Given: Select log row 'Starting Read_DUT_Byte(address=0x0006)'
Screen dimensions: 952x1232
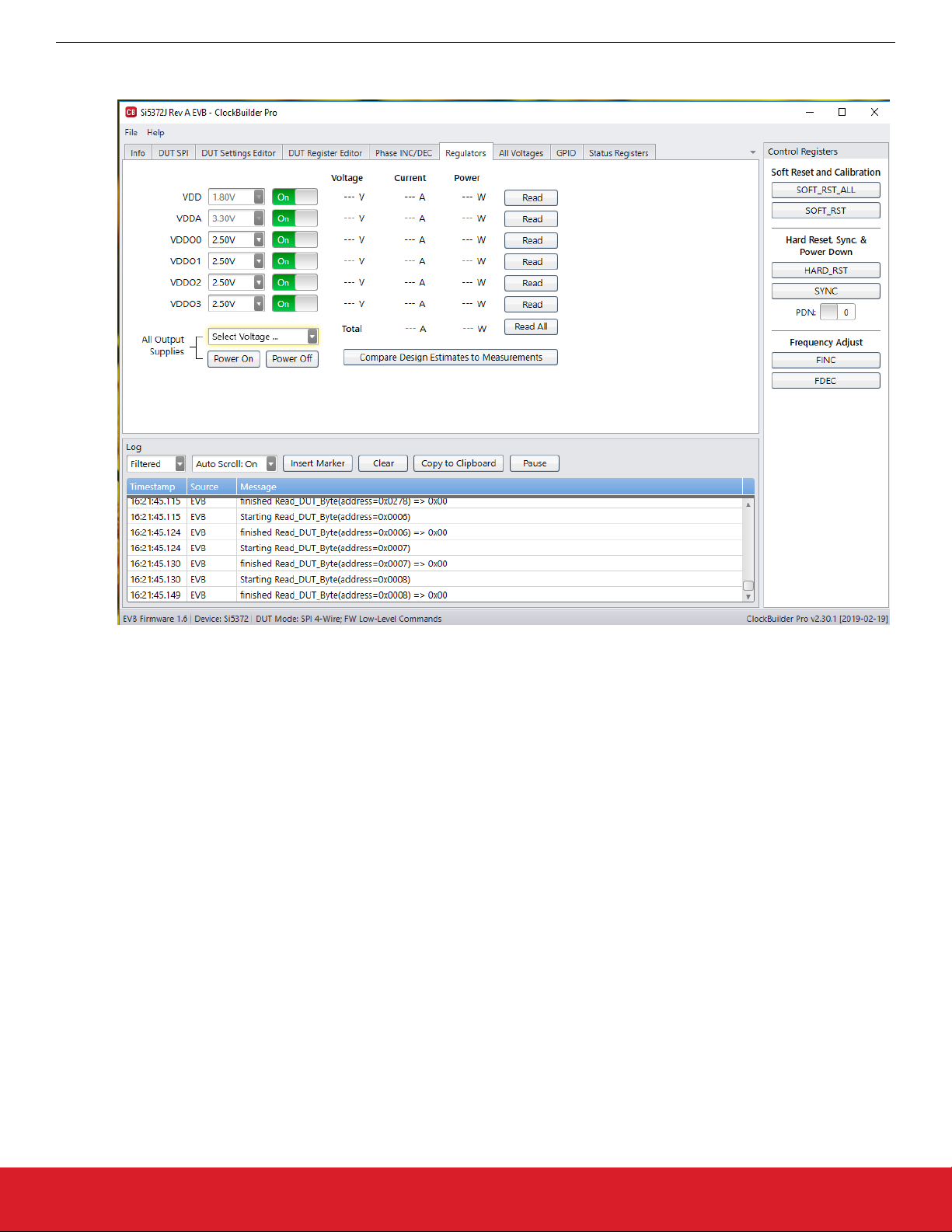Looking at the screenshot, I should [x=435, y=517].
